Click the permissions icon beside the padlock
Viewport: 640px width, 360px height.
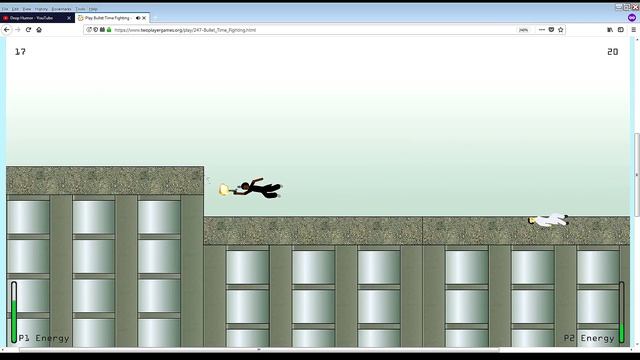click(102, 30)
